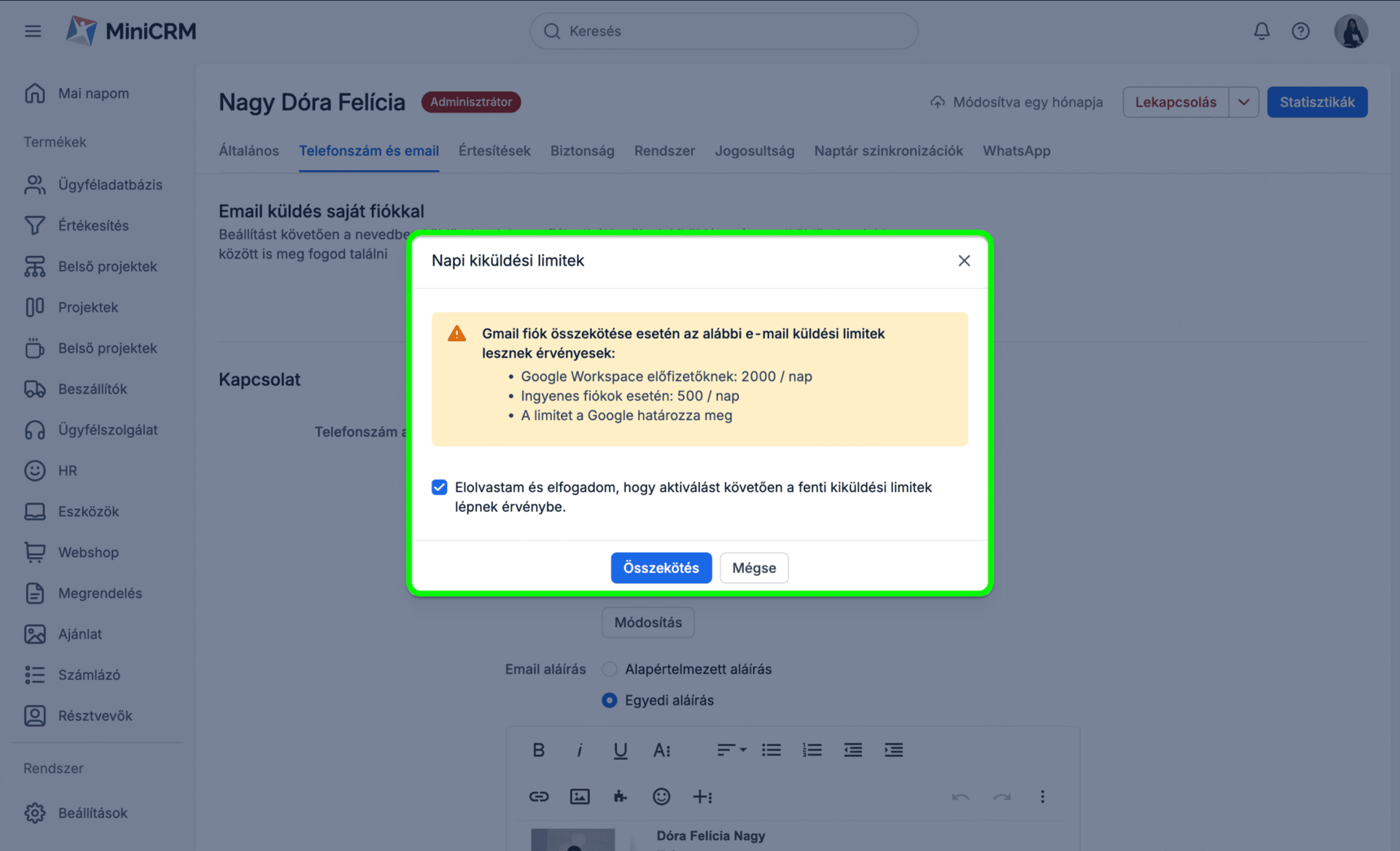This screenshot has width=1400, height=851.
Task: Switch to the Biztonság tab
Action: pos(582,151)
